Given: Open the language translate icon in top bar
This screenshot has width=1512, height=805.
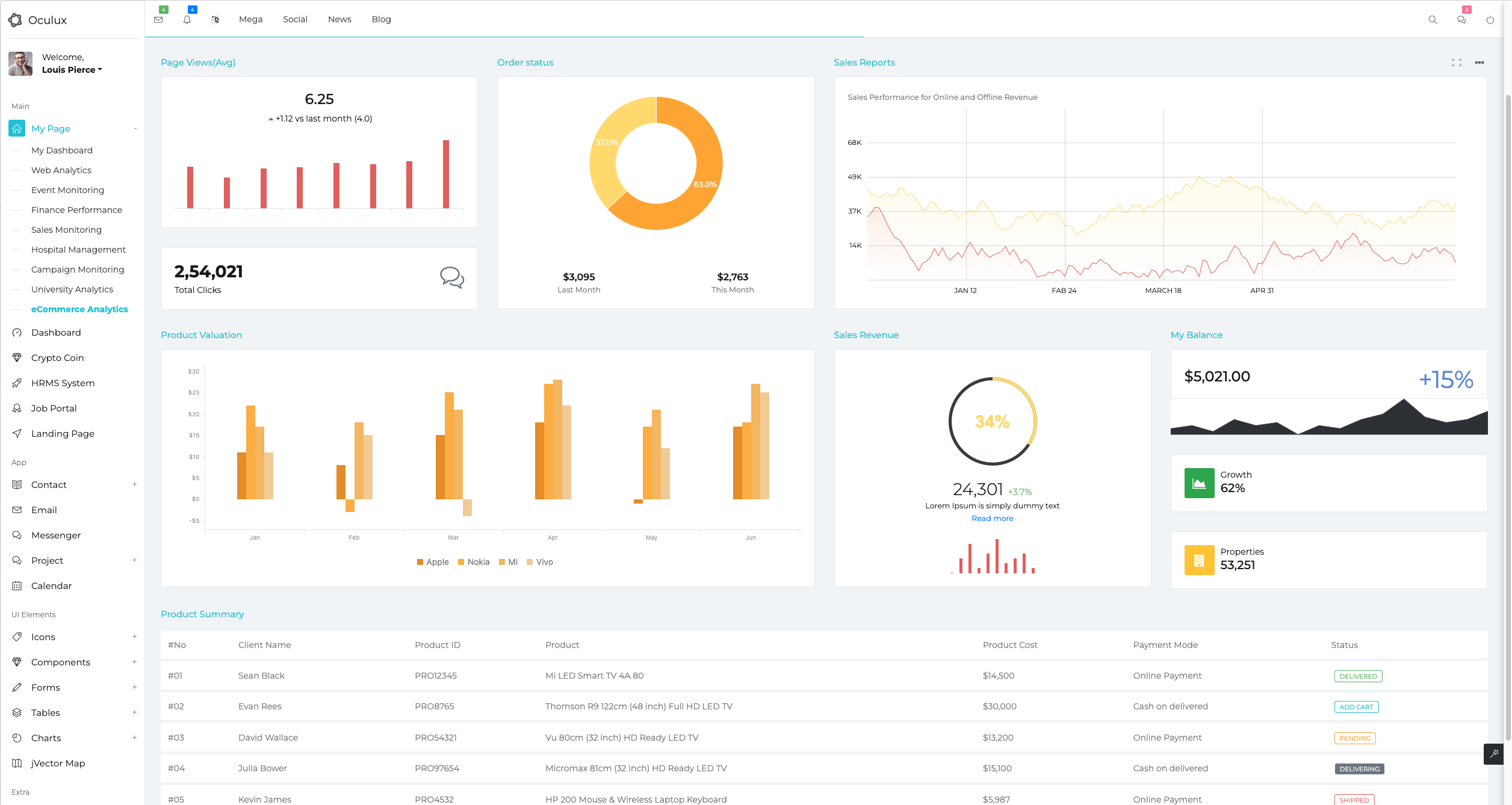Looking at the screenshot, I should 215,19.
